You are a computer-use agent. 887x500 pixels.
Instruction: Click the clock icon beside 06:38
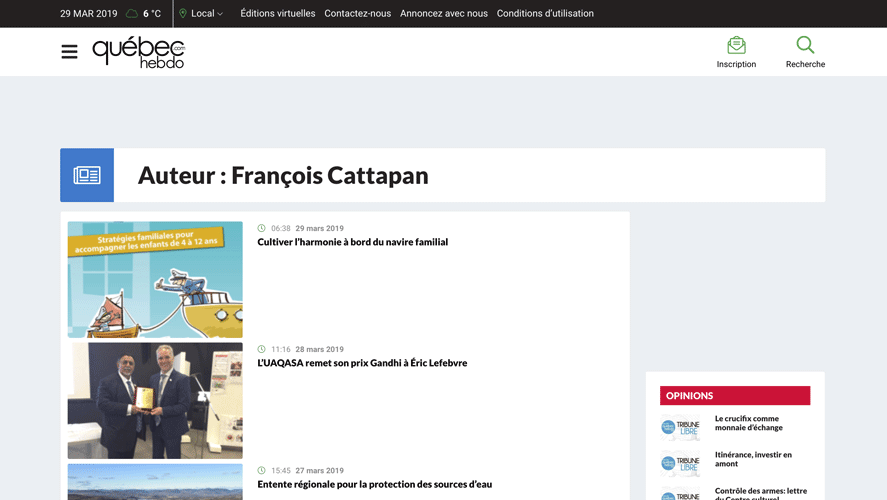tap(261, 228)
